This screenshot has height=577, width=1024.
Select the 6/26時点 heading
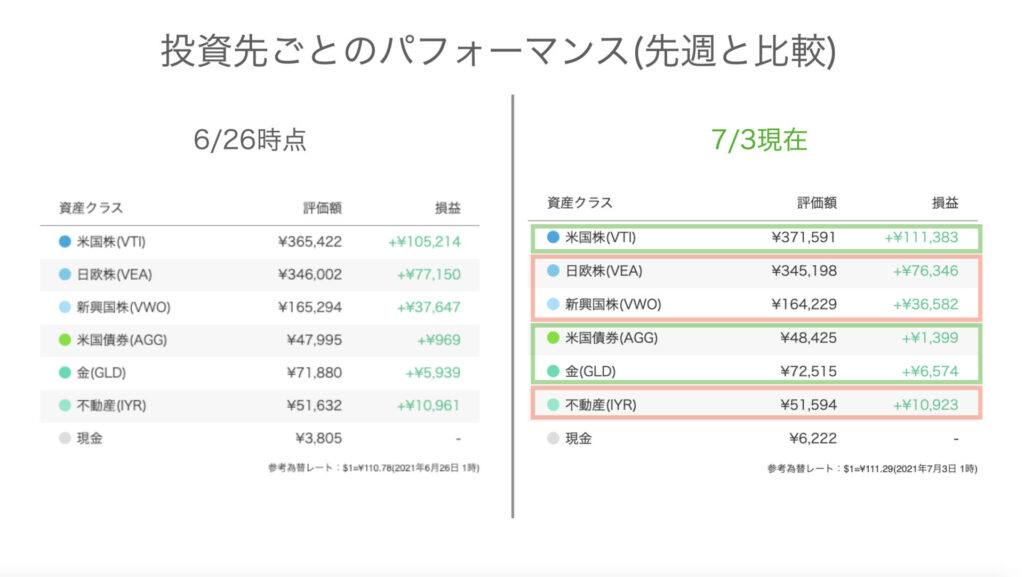tap(250, 140)
